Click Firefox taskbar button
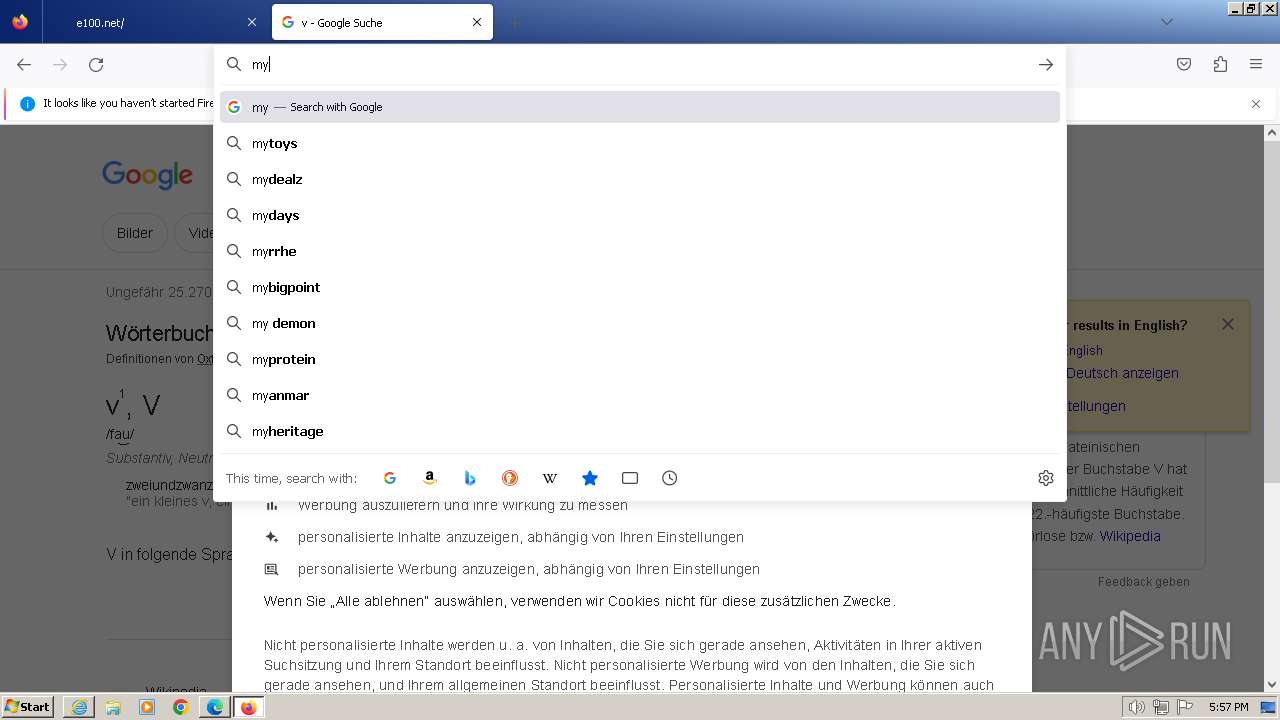Viewport: 1280px width, 720px height. click(x=249, y=707)
